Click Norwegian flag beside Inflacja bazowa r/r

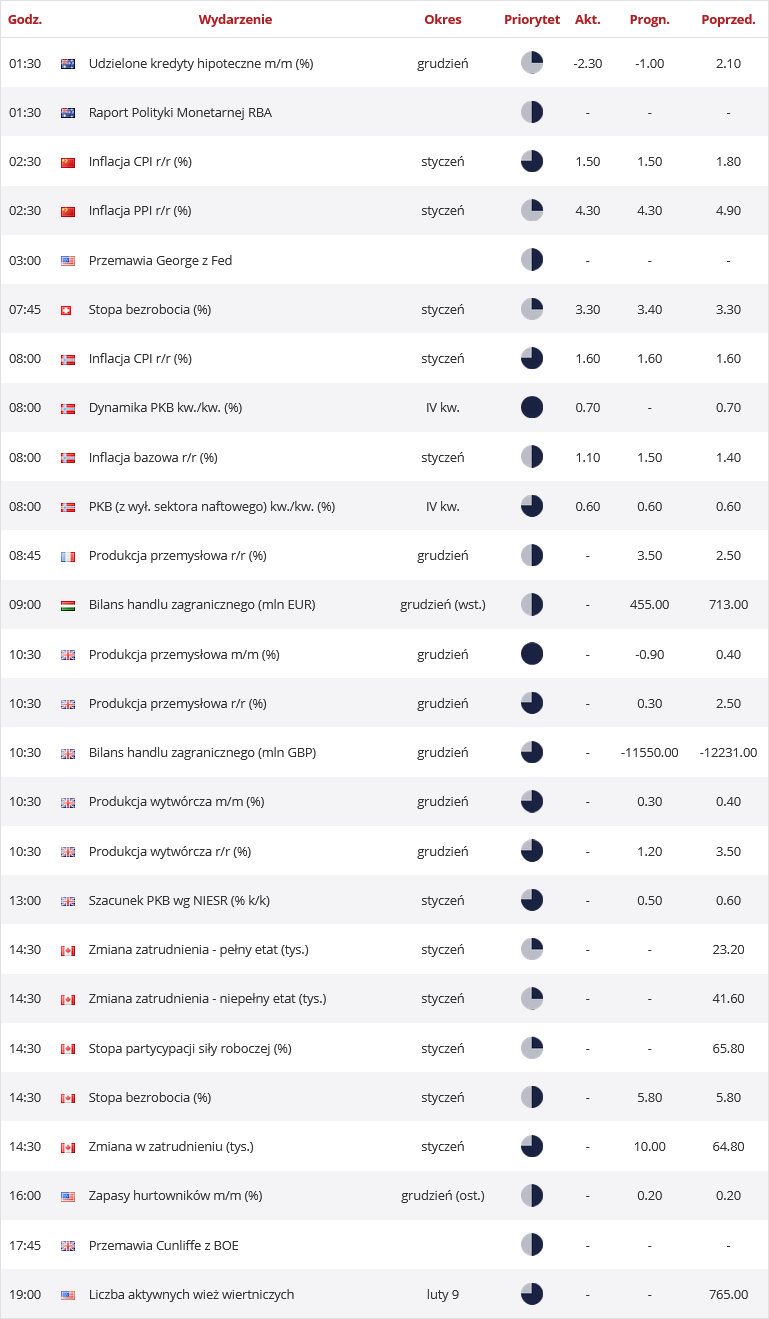68,457
